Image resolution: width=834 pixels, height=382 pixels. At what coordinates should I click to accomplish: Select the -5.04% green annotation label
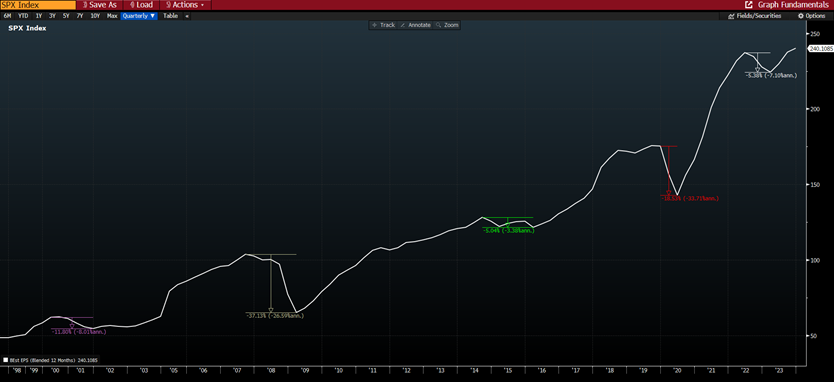pyautogui.click(x=508, y=231)
